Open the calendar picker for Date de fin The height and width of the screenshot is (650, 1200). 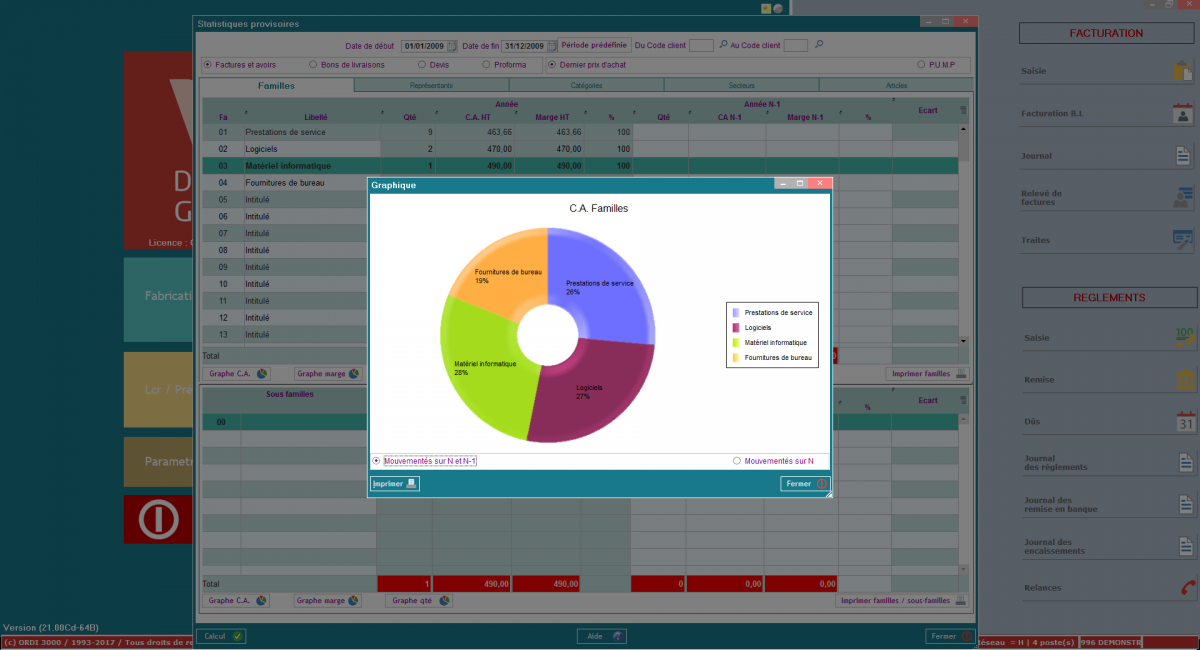(552, 45)
